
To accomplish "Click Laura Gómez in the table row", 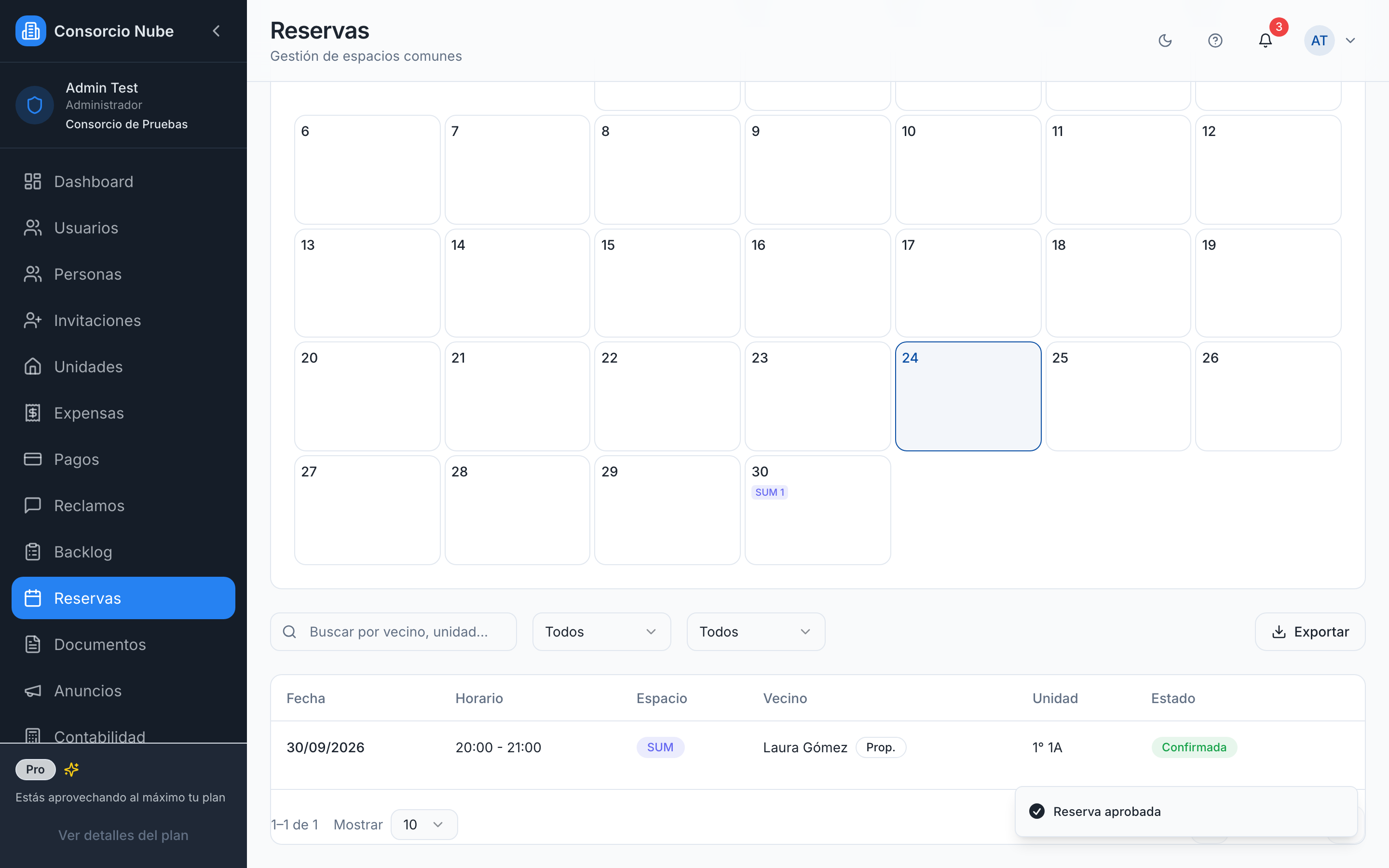I will 805,747.
